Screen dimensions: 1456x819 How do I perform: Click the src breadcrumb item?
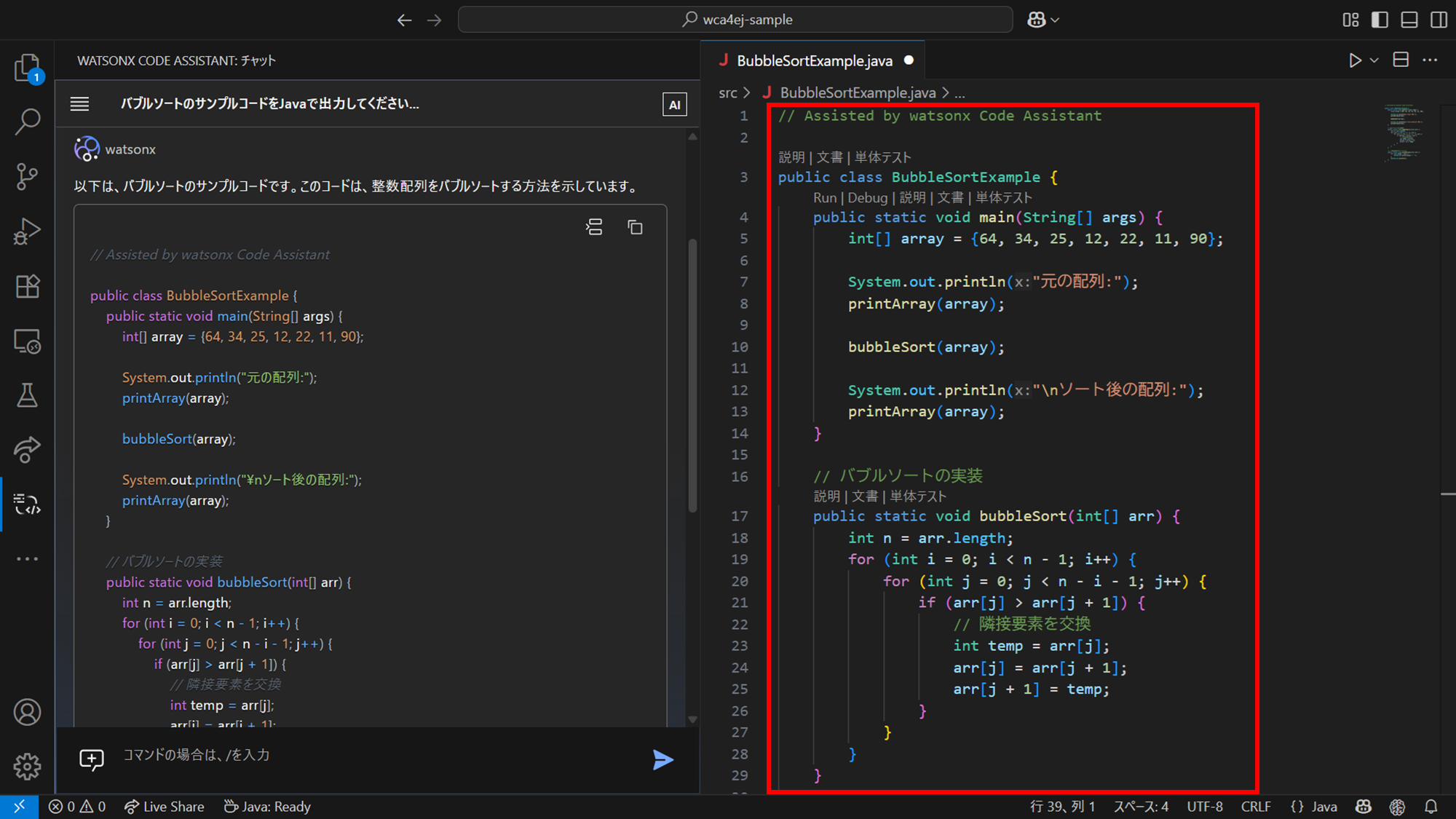point(727,92)
